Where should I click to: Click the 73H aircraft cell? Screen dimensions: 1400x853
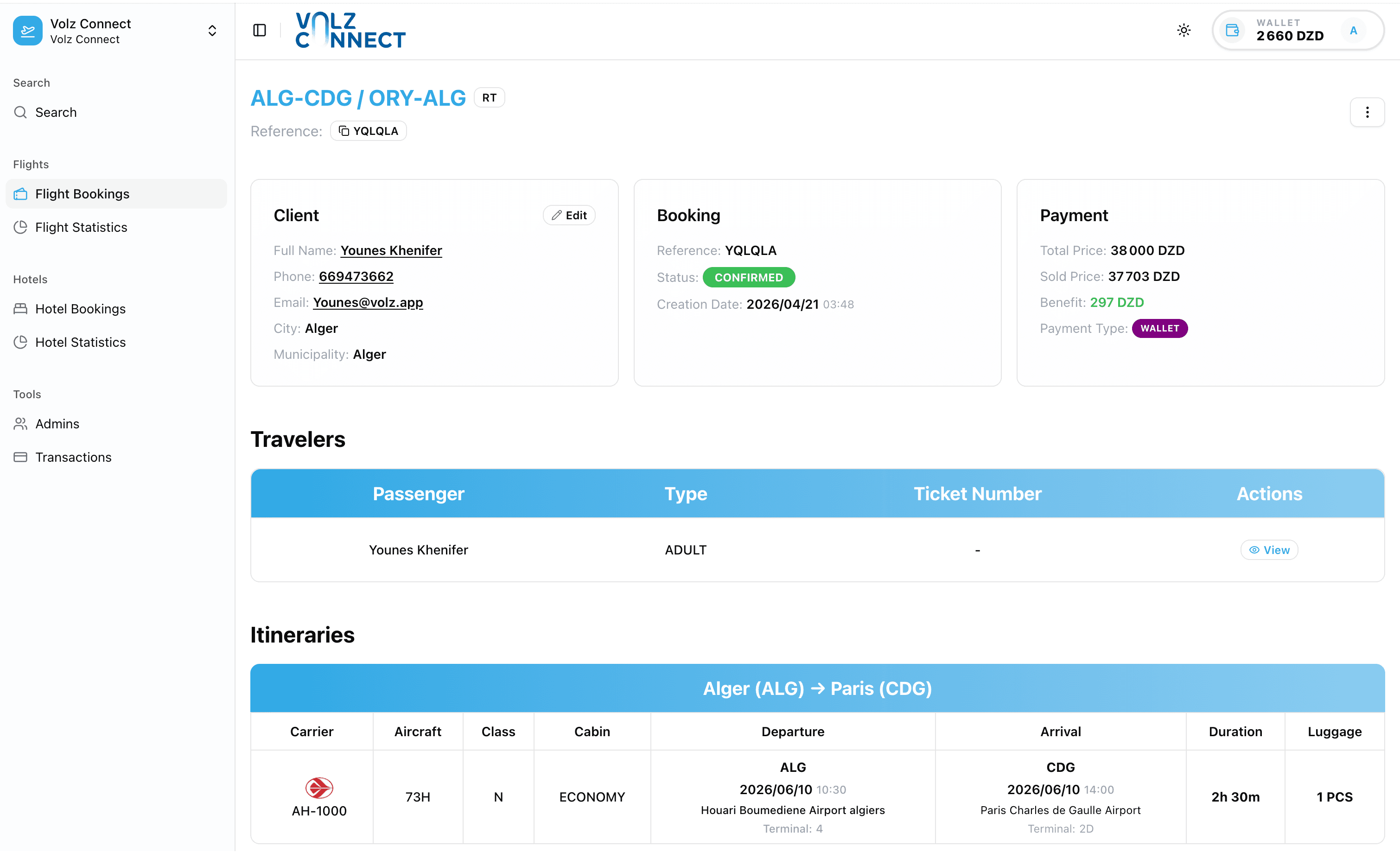(x=418, y=797)
